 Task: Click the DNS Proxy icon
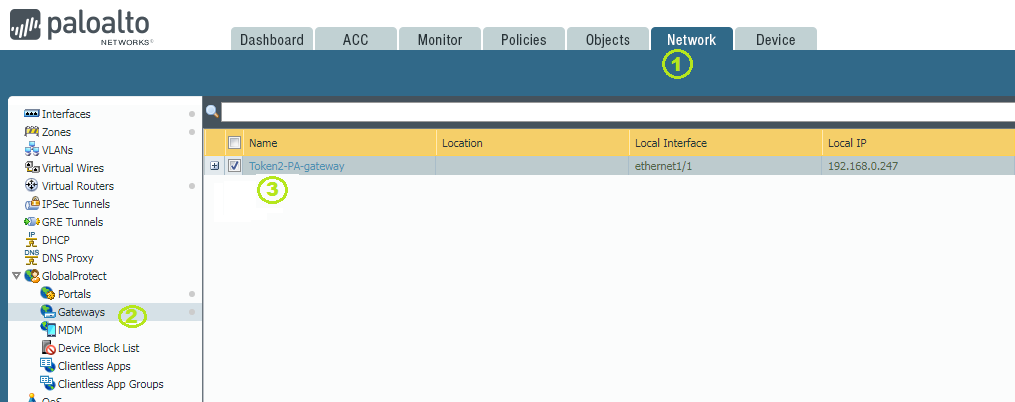tap(32, 258)
